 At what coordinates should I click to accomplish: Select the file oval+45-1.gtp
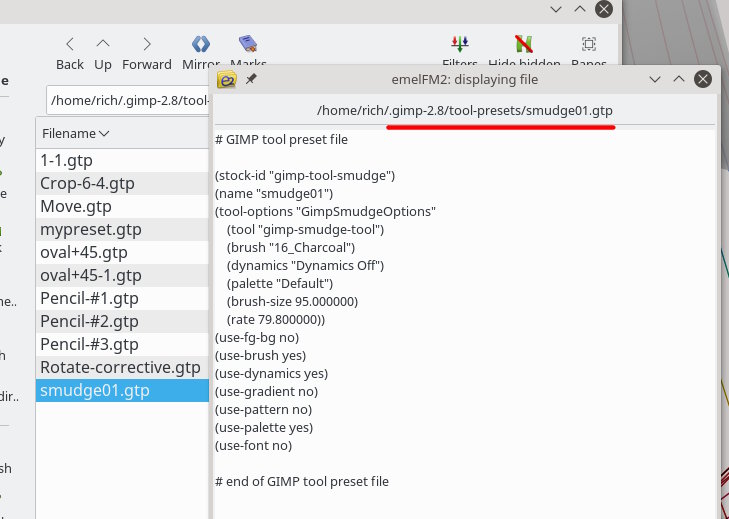coord(122,275)
